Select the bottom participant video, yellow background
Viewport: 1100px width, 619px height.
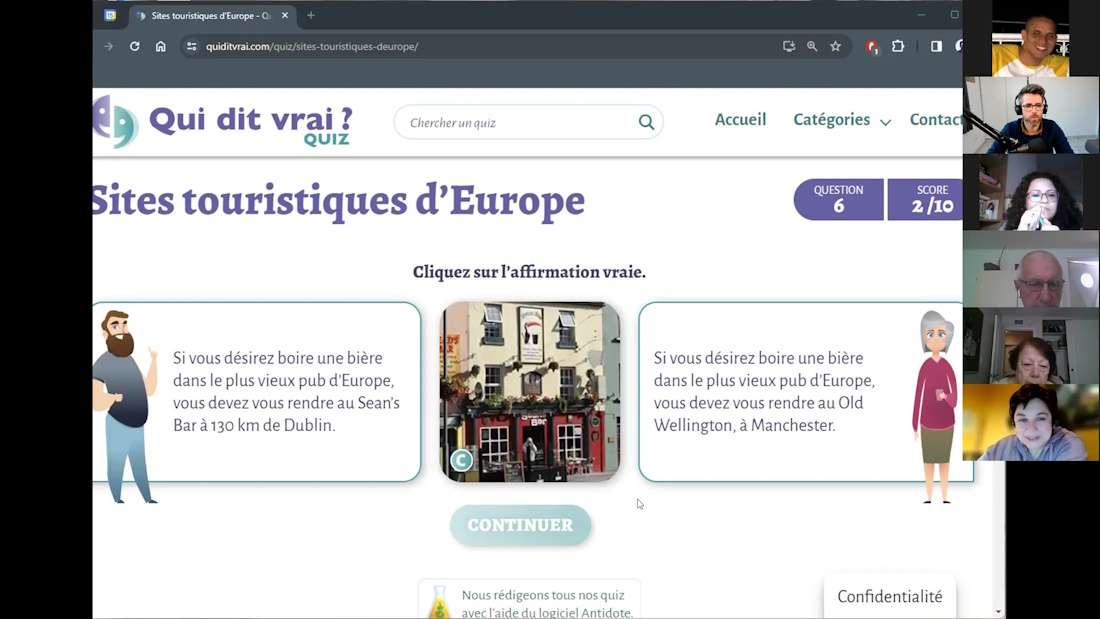pyautogui.click(x=1031, y=422)
